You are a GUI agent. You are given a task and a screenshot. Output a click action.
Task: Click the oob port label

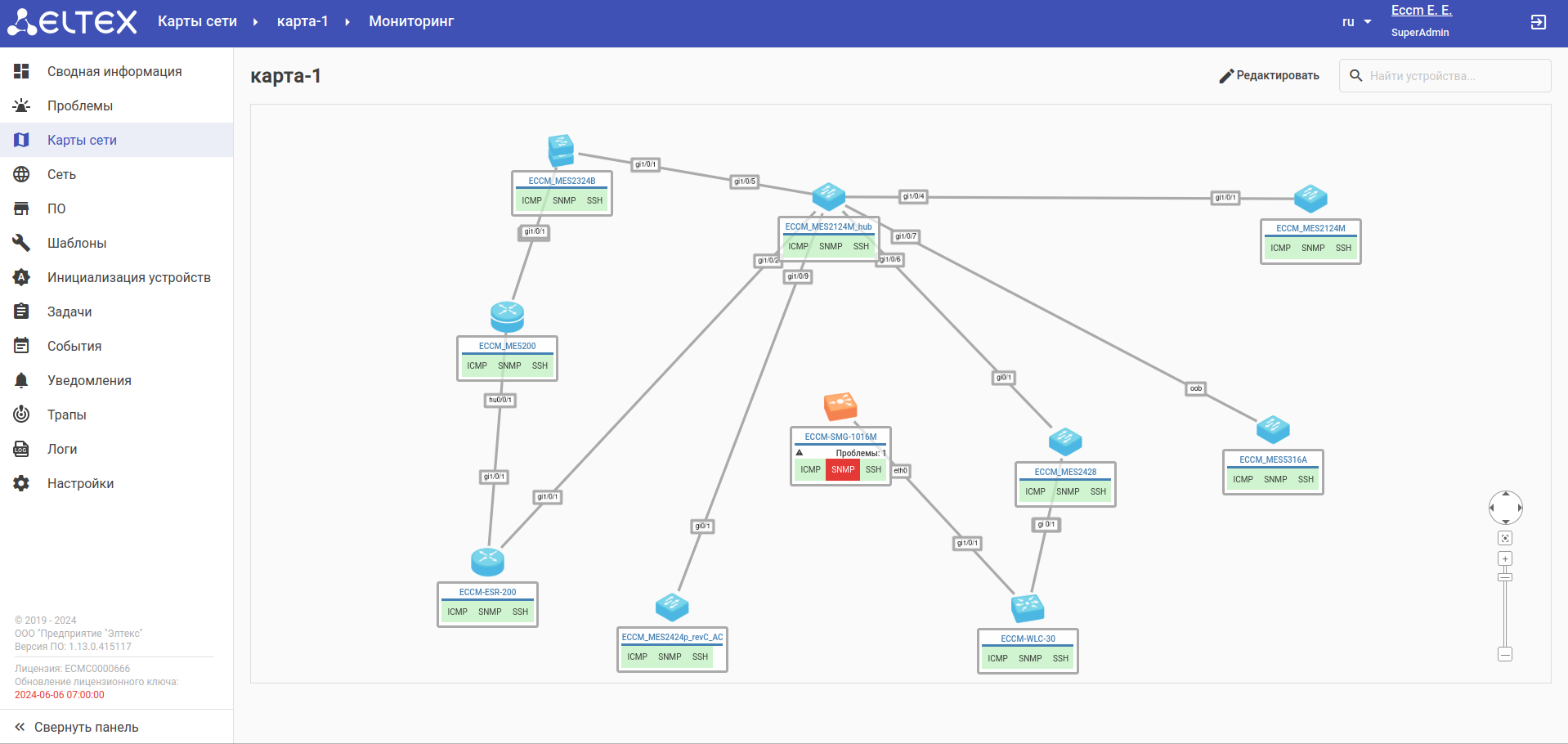(1196, 388)
